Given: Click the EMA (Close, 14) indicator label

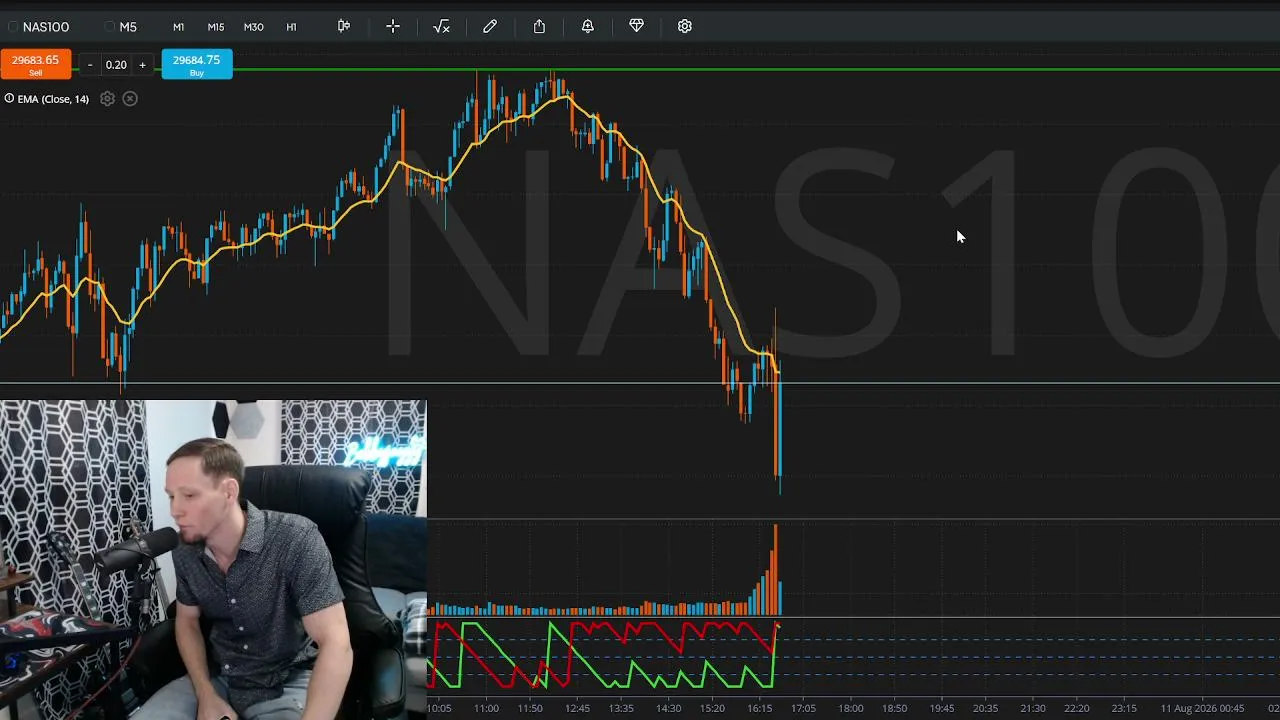Looking at the screenshot, I should pyautogui.click(x=53, y=99).
